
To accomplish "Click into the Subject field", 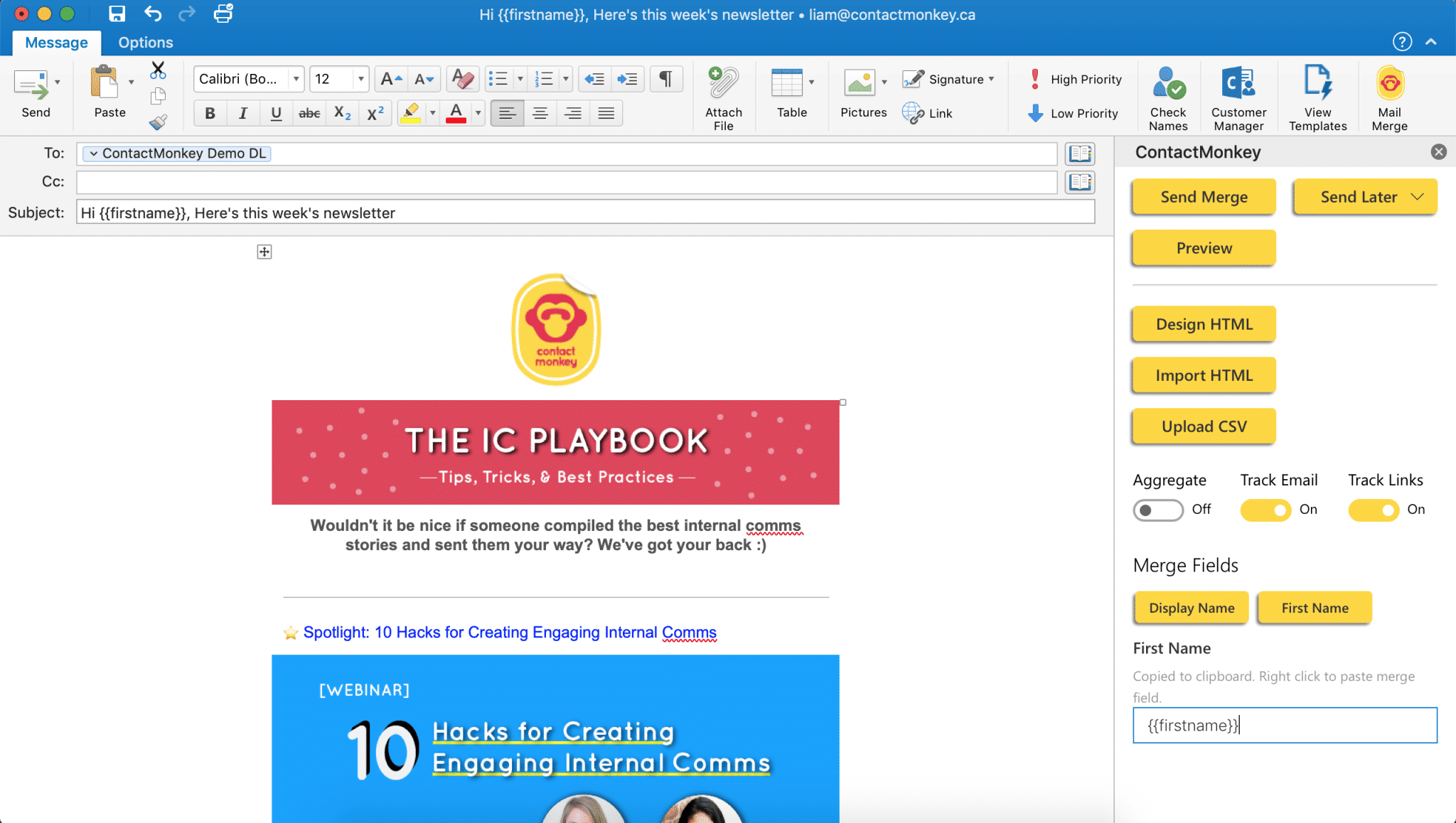I will pos(585,213).
